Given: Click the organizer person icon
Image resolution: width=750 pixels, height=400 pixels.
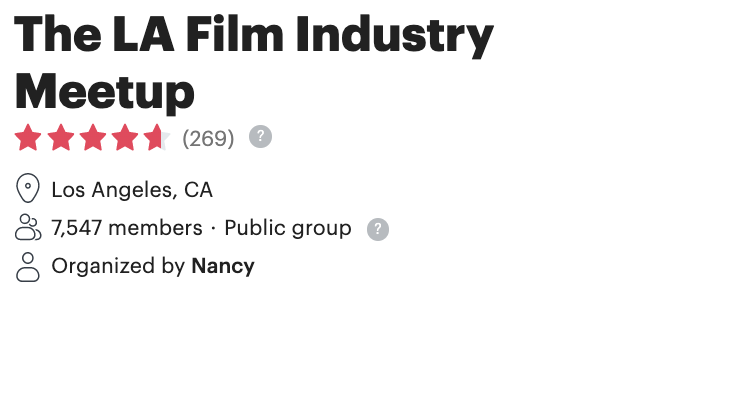Looking at the screenshot, I should (28, 267).
